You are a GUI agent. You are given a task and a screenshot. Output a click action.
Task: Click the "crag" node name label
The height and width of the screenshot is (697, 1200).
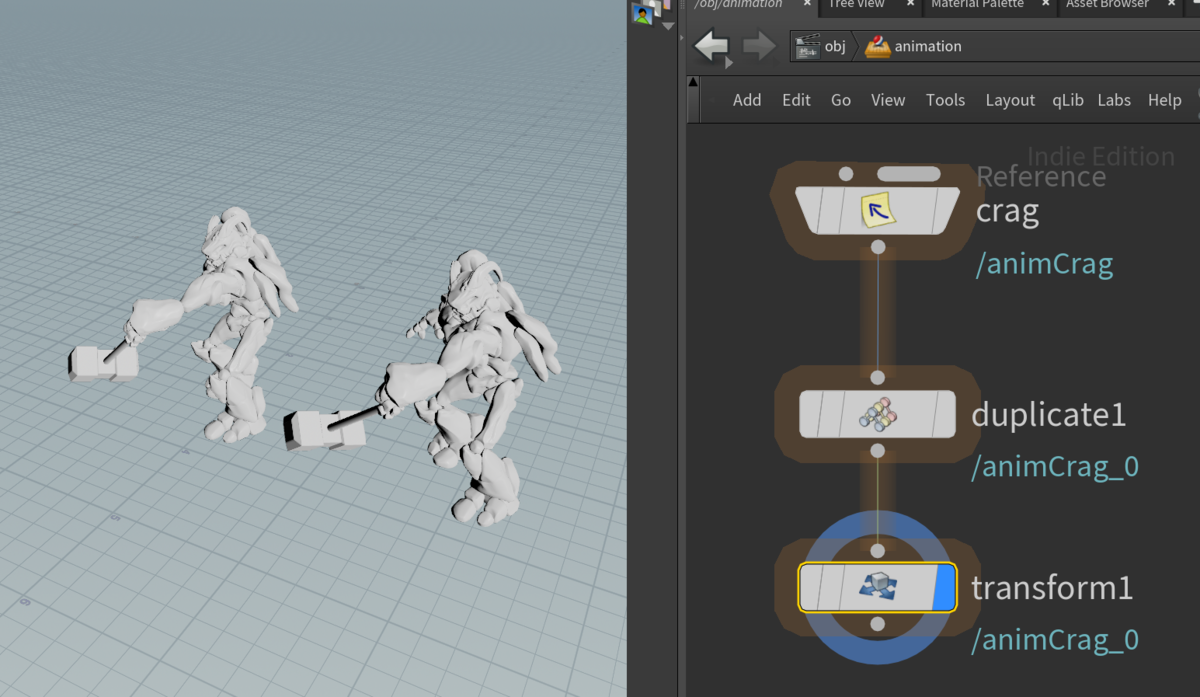click(x=1007, y=211)
